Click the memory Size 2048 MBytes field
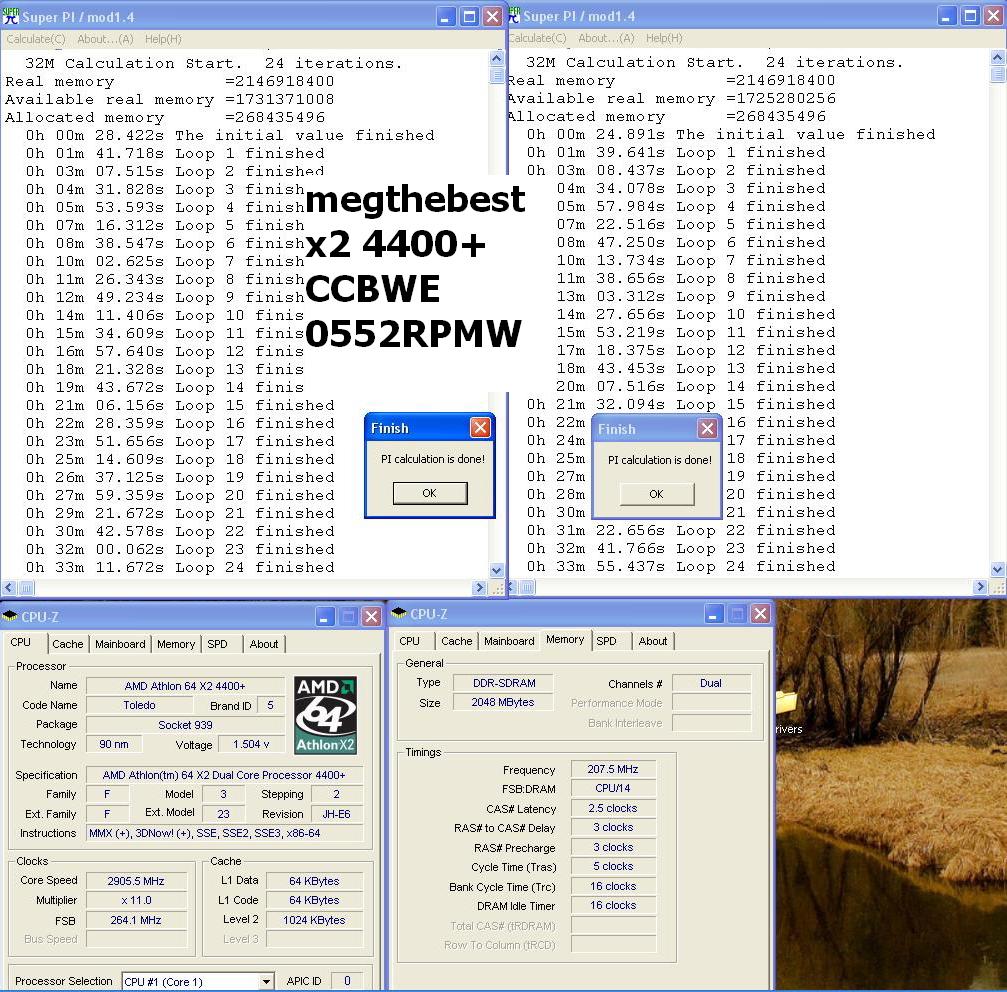The image size is (1007, 992). [503, 702]
